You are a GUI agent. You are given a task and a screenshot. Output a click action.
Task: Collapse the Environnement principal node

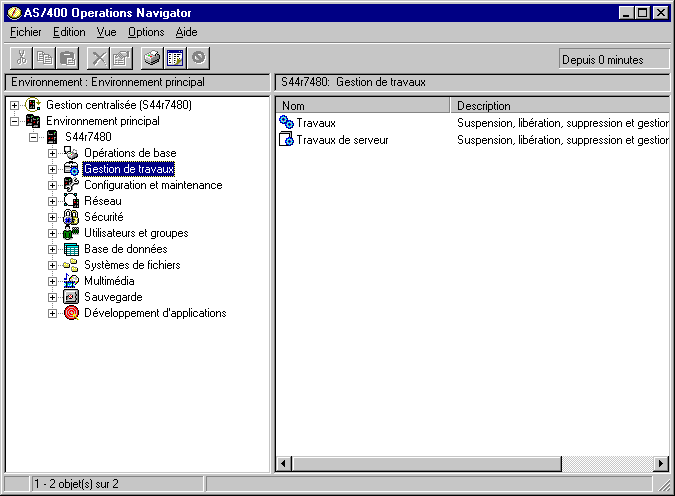14,121
